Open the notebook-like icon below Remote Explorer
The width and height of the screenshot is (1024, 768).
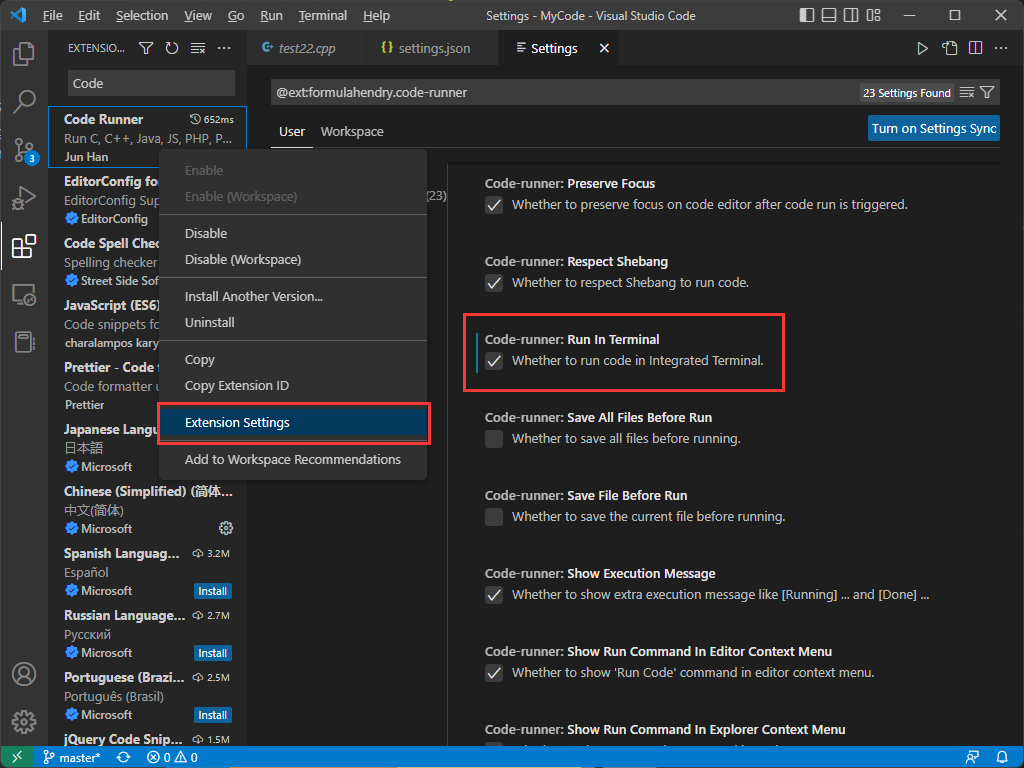(24, 342)
